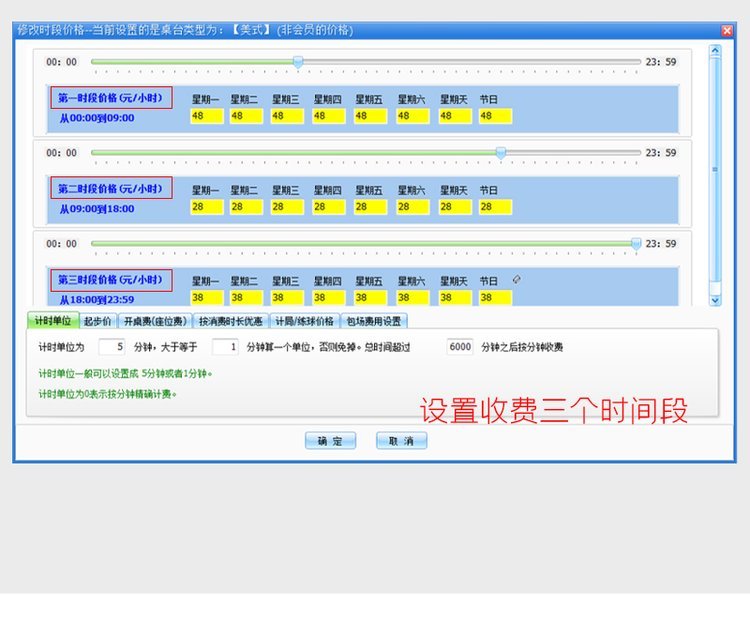The height and width of the screenshot is (622, 750).
Task: Switch to the 包场费用设置 tab
Action: point(374,321)
